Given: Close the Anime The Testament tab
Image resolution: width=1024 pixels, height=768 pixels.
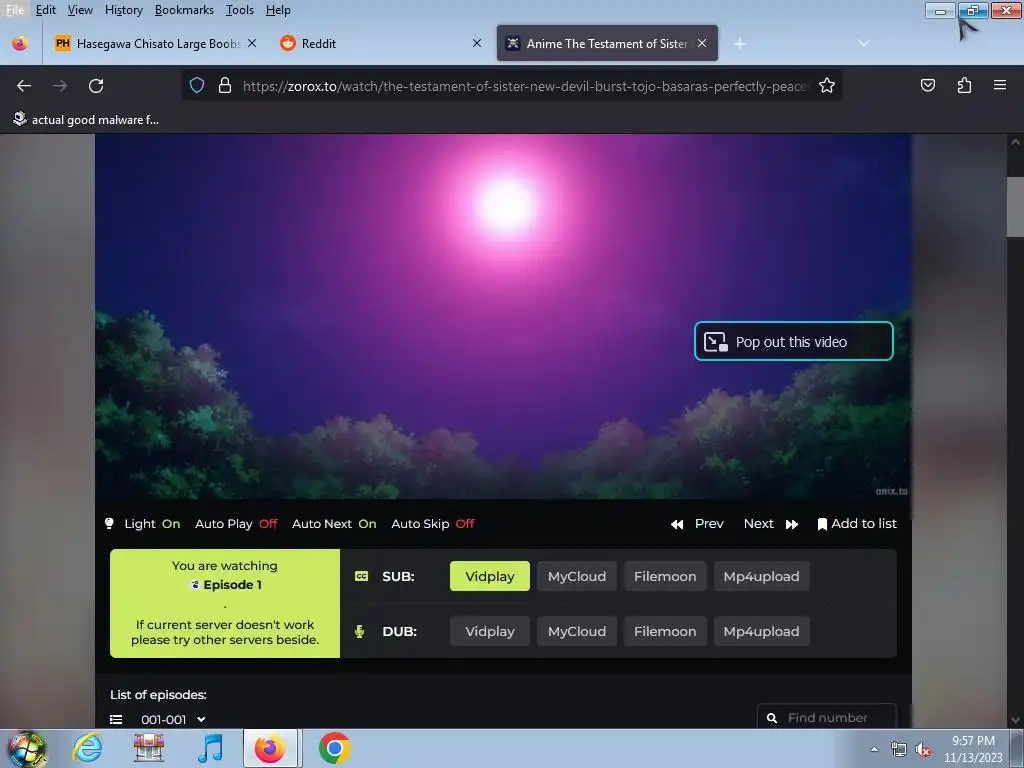Looking at the screenshot, I should pos(702,43).
